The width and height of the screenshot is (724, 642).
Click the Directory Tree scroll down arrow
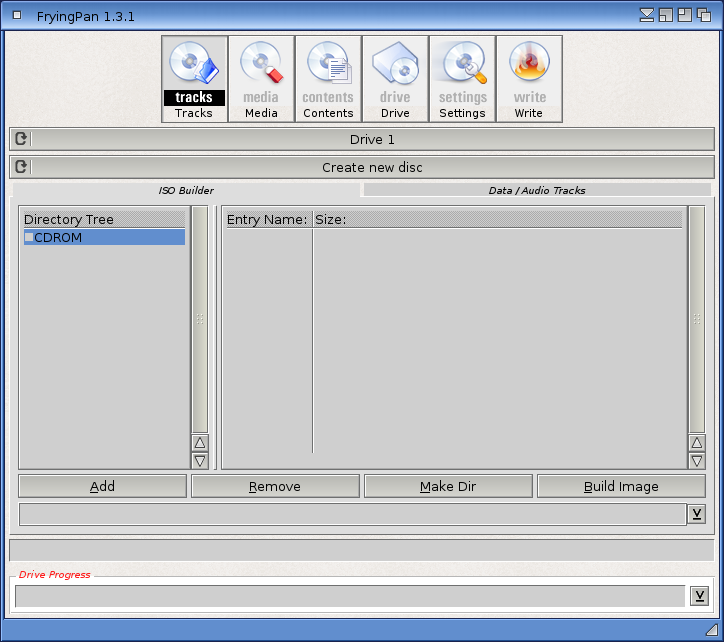(200, 460)
